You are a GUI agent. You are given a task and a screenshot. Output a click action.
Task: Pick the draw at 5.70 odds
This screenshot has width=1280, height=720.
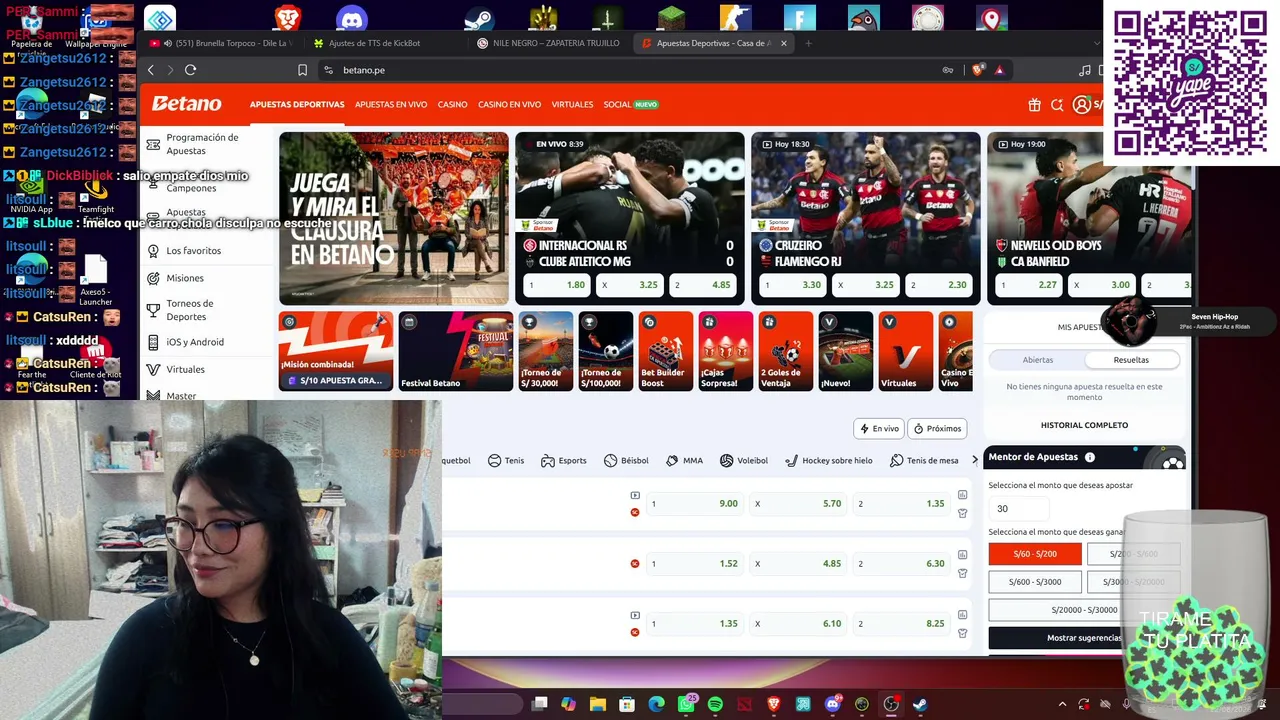[798, 504]
